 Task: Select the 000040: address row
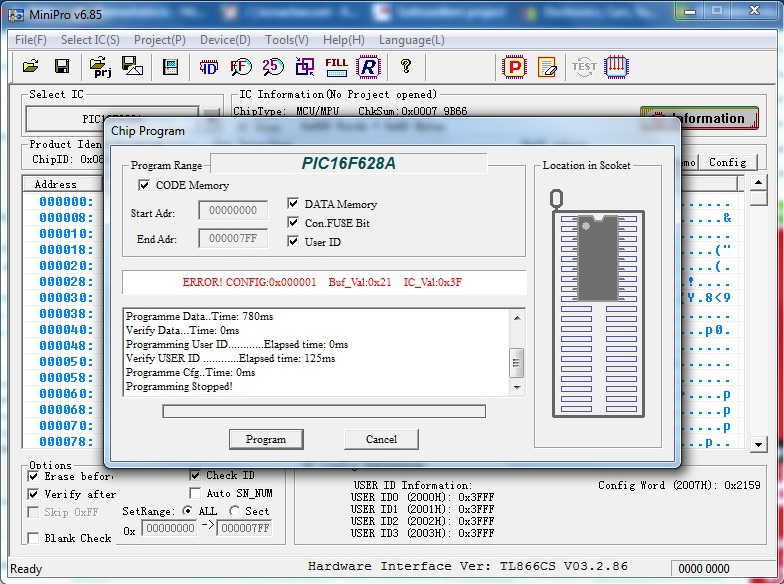point(66,330)
